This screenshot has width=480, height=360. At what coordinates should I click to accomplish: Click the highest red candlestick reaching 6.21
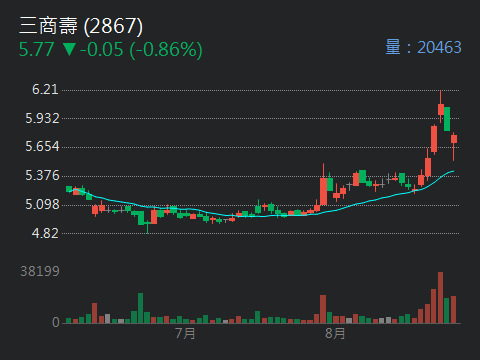(x=441, y=107)
